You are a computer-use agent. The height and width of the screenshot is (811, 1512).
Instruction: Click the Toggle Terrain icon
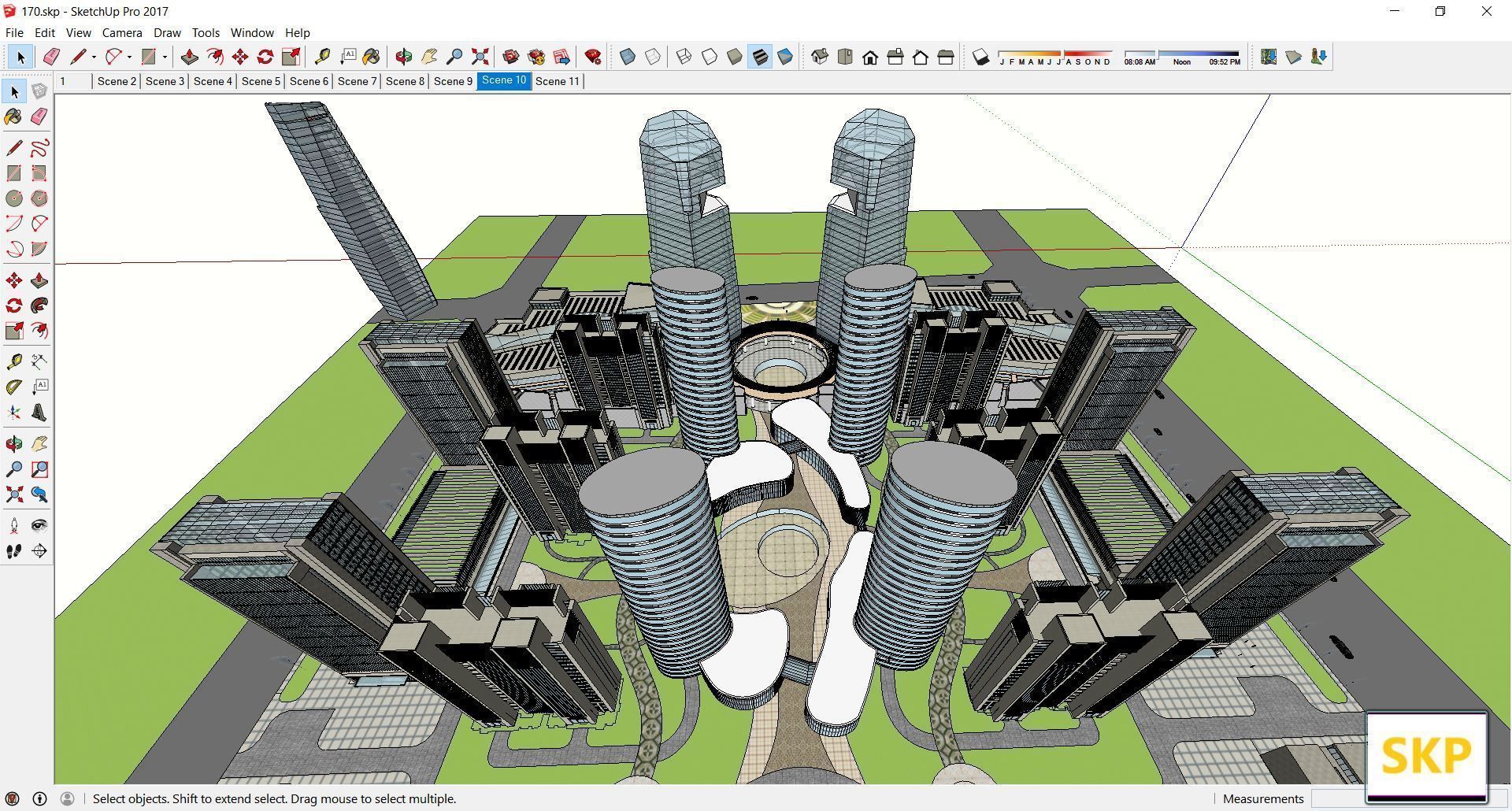click(x=1293, y=57)
